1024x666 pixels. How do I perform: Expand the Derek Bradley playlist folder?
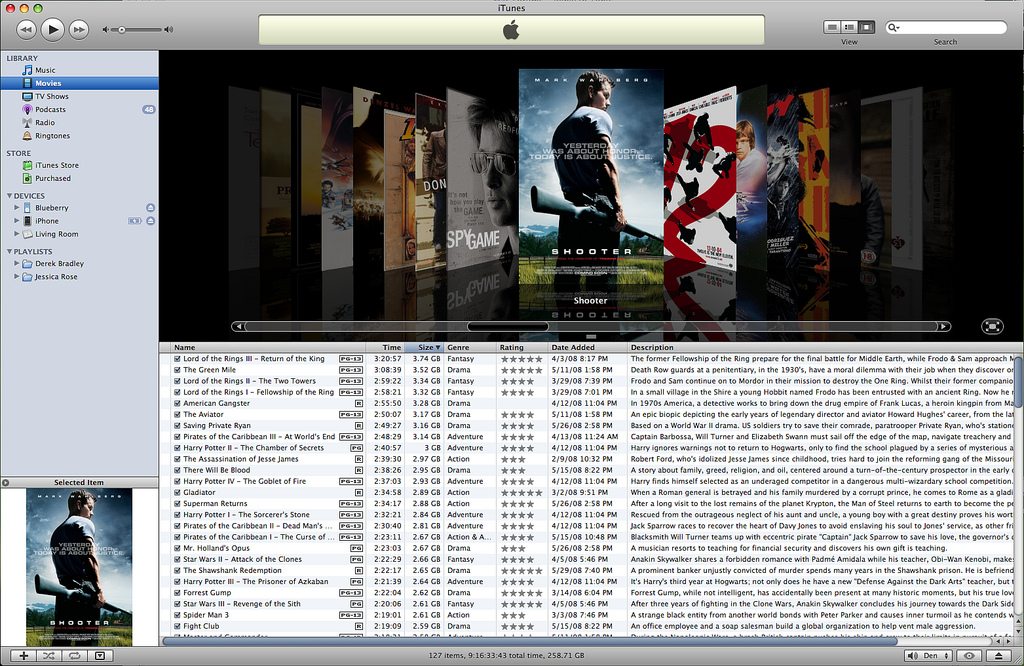(x=16, y=263)
